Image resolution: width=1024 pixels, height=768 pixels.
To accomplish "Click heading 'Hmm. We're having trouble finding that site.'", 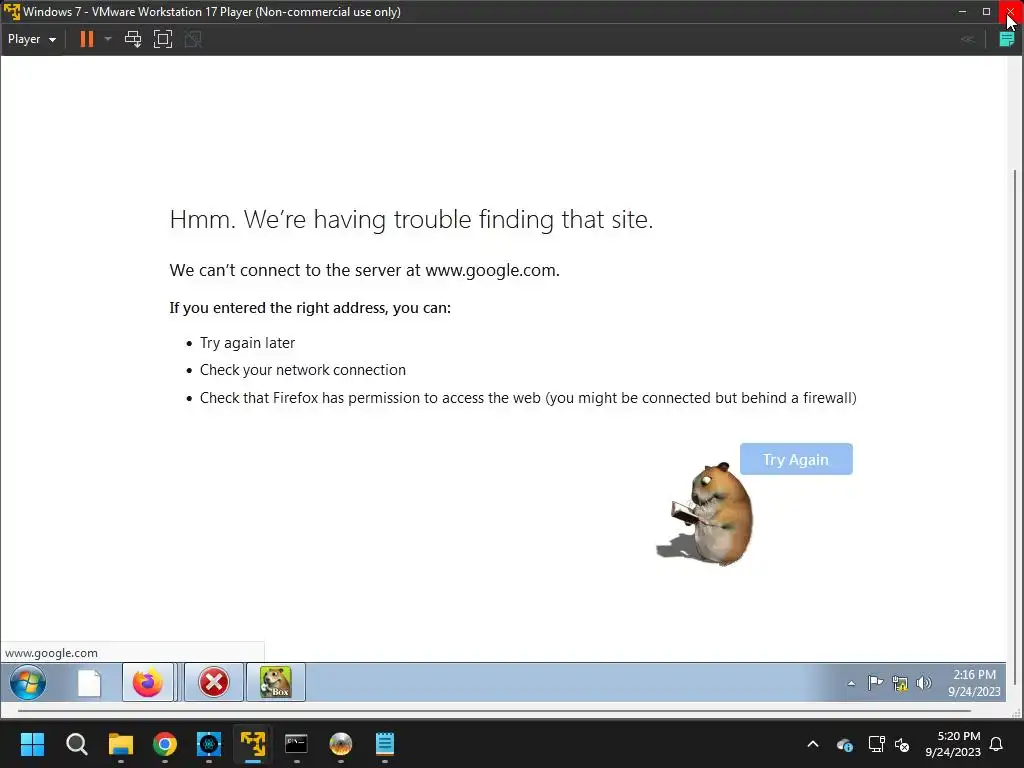I will point(411,219).
